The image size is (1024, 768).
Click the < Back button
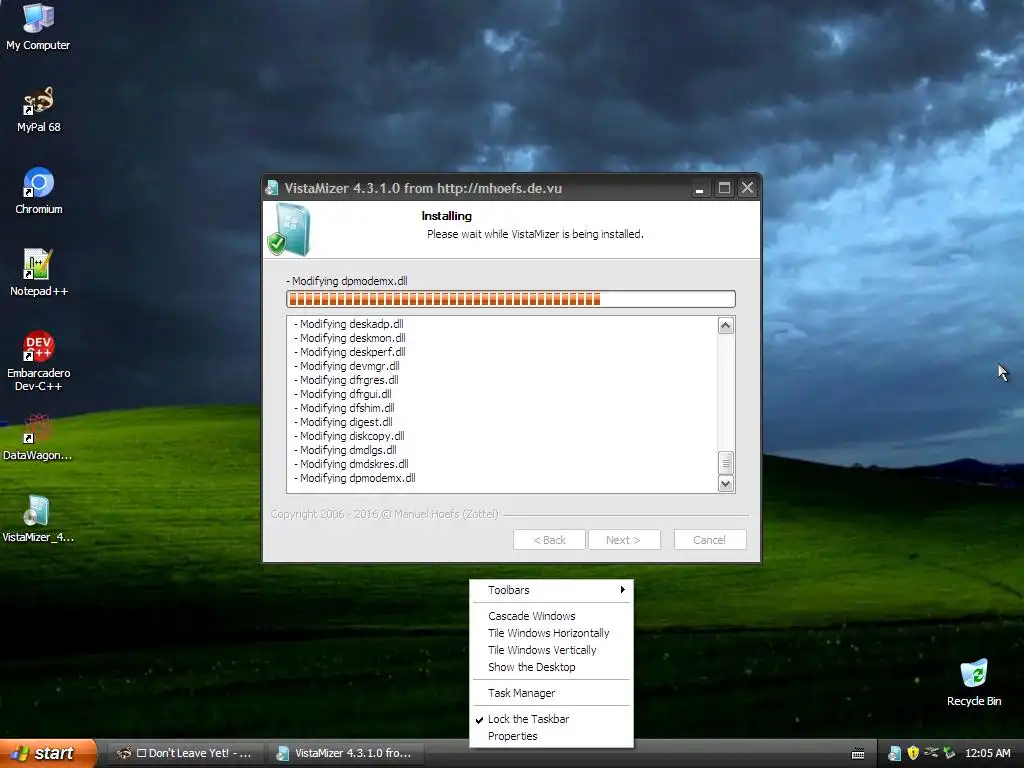tap(549, 540)
